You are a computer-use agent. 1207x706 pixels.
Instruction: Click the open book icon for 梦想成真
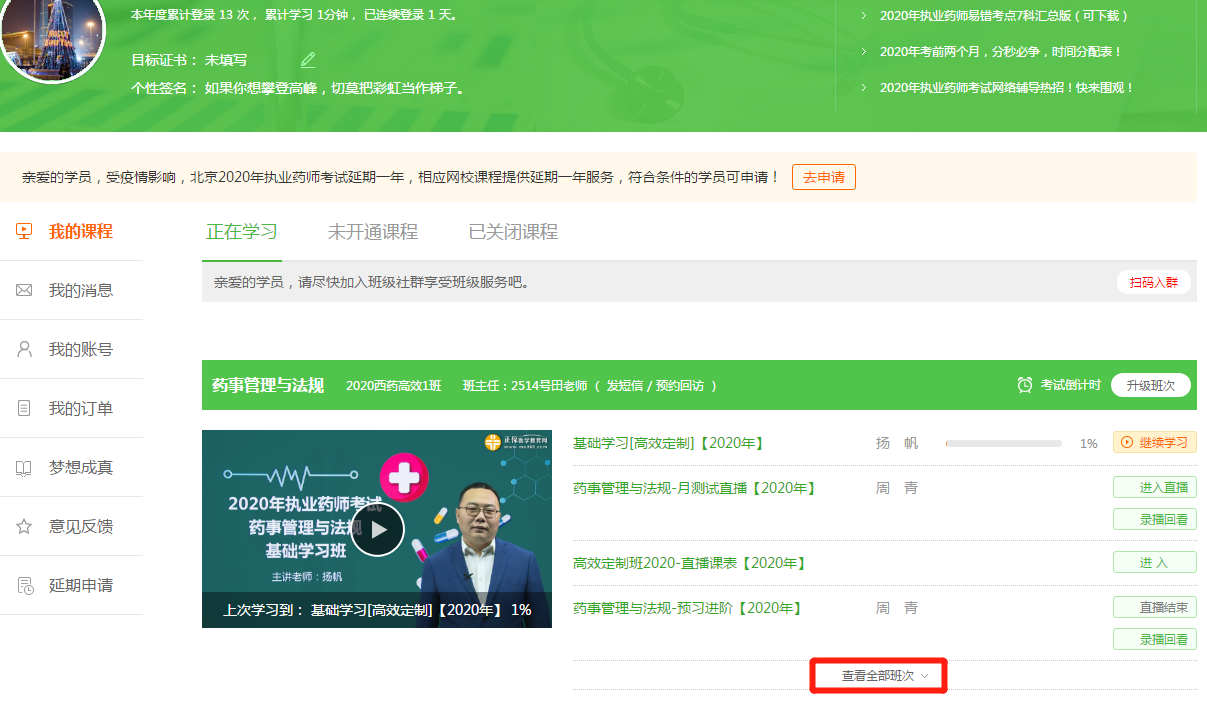pyautogui.click(x=25, y=467)
